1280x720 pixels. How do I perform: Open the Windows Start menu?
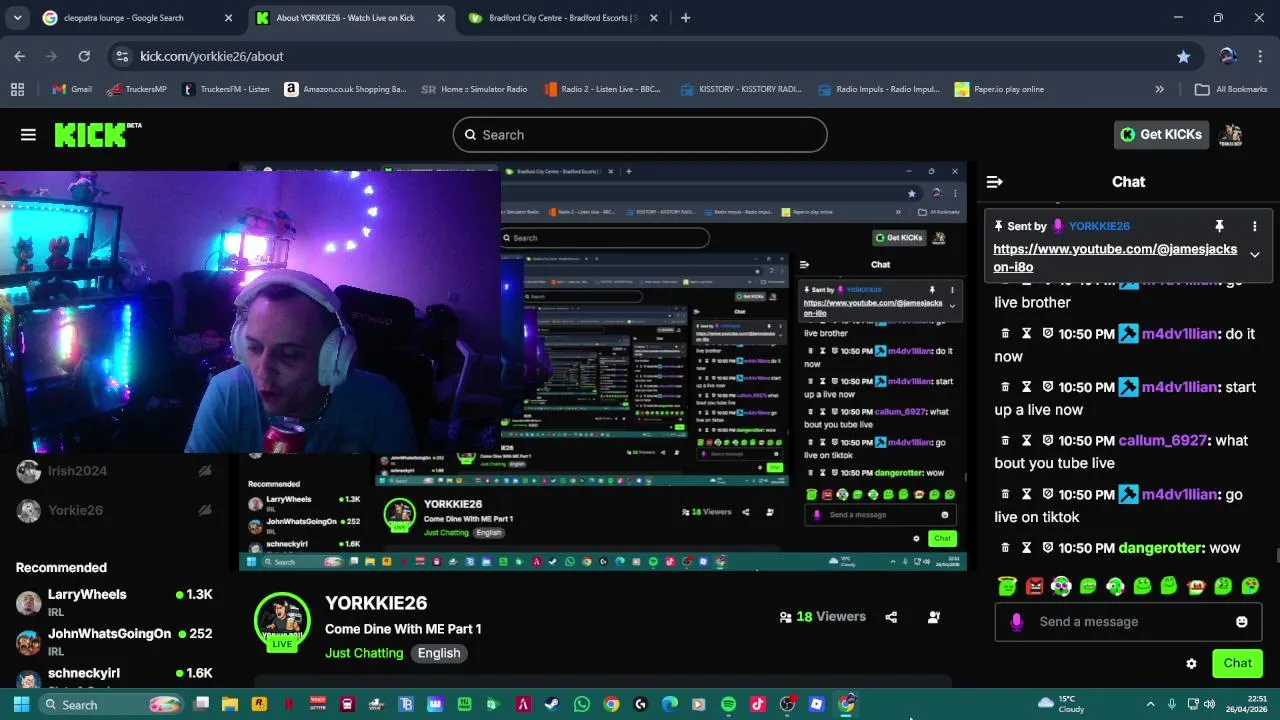point(21,704)
